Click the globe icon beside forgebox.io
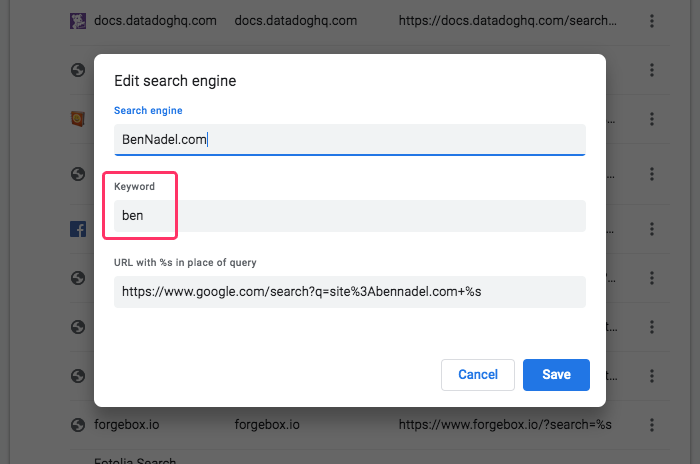Viewport: 700px width, 464px height. tap(77, 424)
